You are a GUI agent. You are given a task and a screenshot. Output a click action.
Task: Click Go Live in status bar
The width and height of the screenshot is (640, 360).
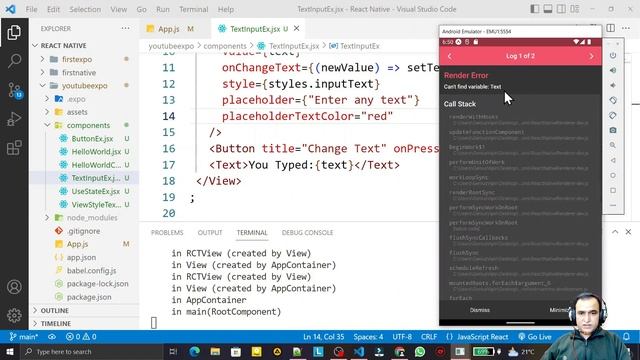(x=535, y=337)
